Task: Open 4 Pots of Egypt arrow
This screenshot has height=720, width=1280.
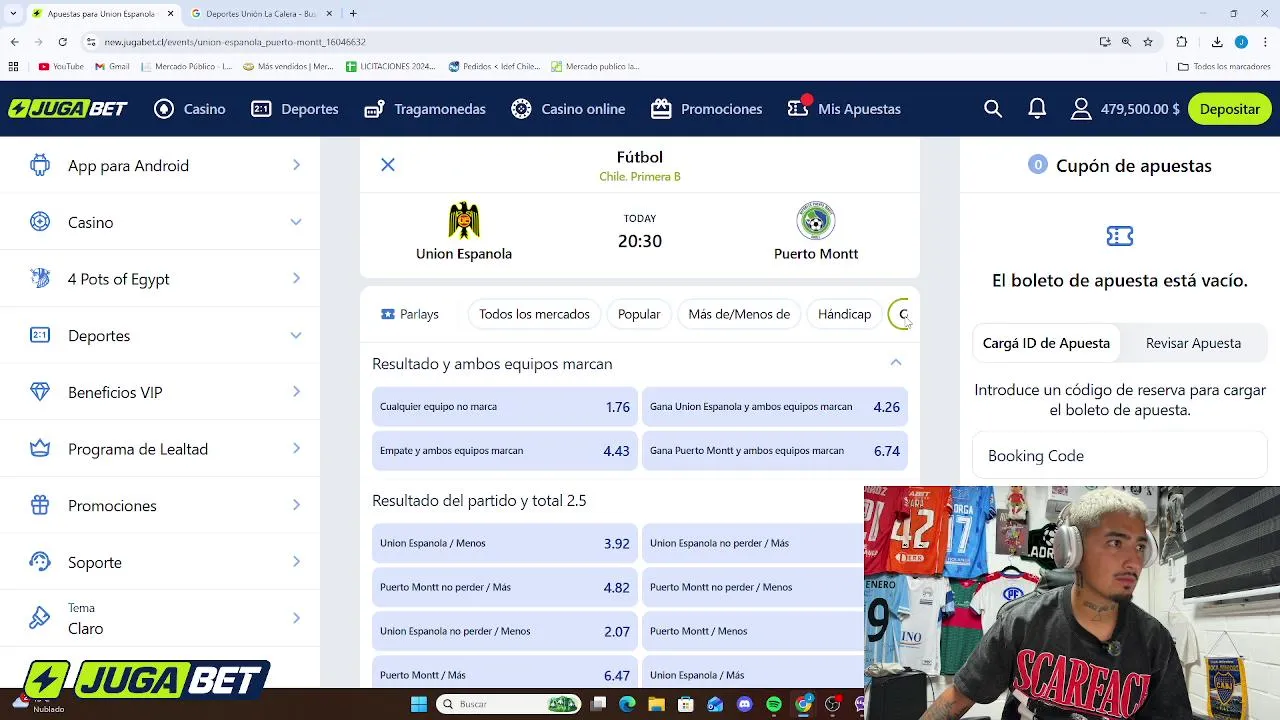Action: 296,279
